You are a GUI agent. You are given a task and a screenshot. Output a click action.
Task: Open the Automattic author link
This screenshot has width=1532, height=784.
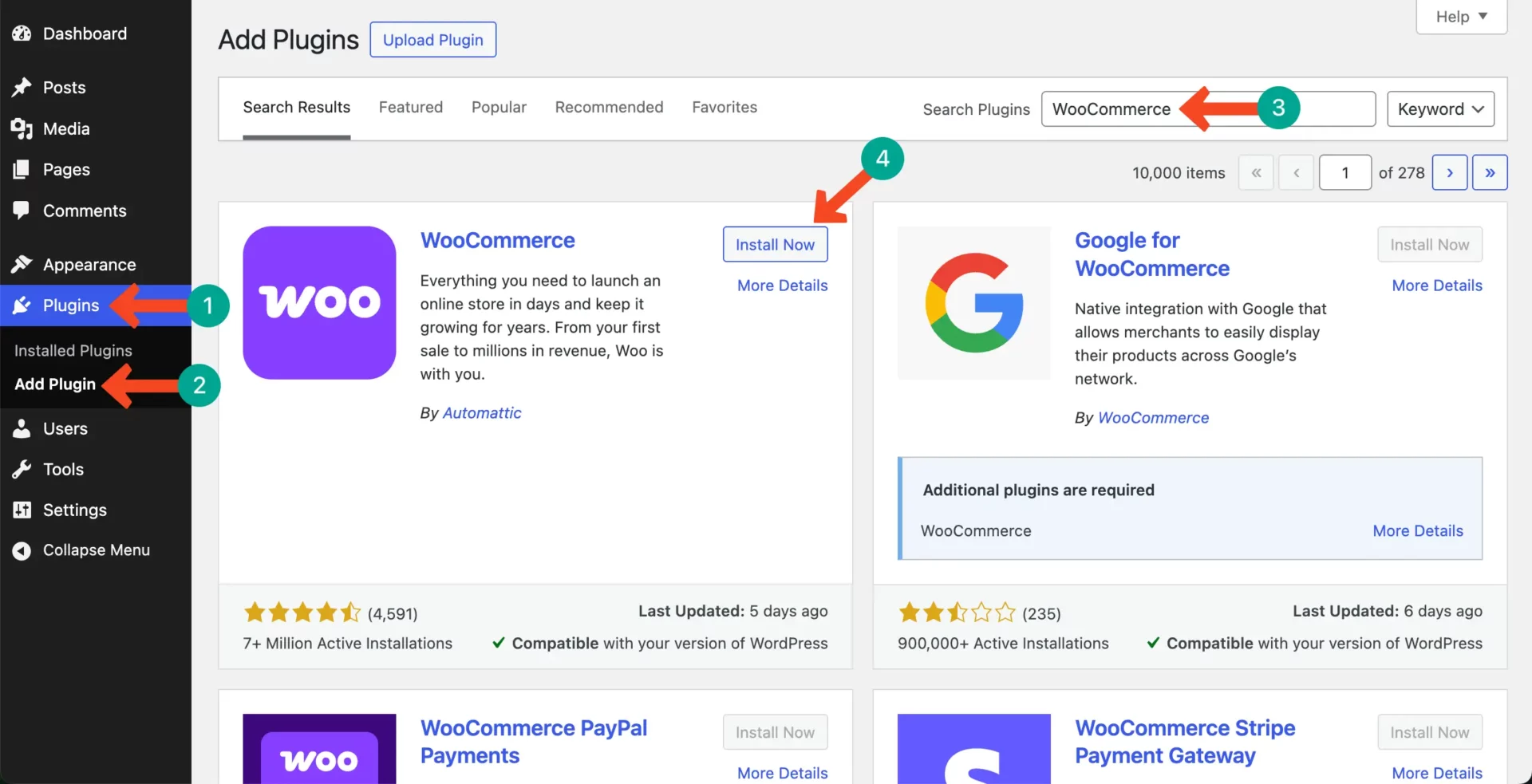tap(482, 412)
